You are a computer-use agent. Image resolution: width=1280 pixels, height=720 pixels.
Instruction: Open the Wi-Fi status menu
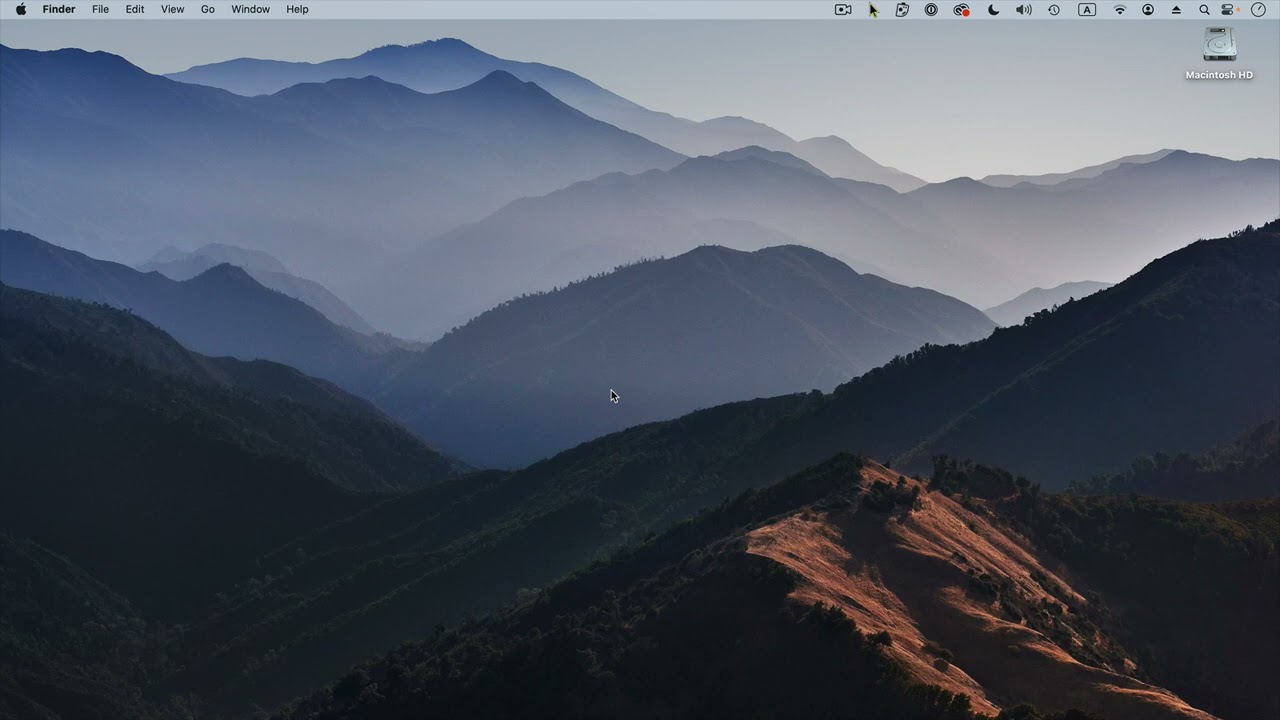1120,9
